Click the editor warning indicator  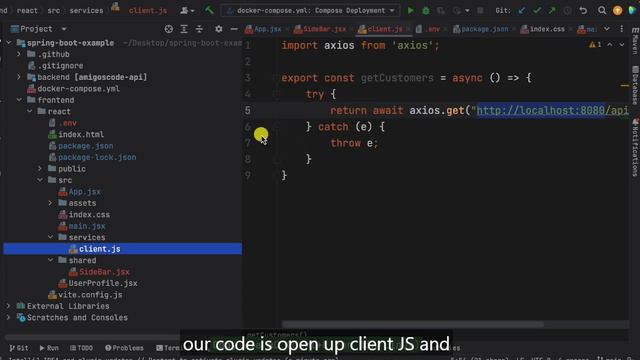point(595,45)
